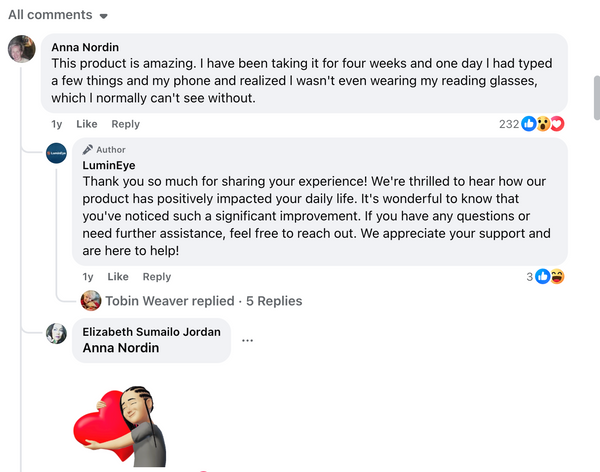Image resolution: width=600 pixels, height=472 pixels.
Task: Reply to Anna Nordin's comment
Action: click(126, 124)
